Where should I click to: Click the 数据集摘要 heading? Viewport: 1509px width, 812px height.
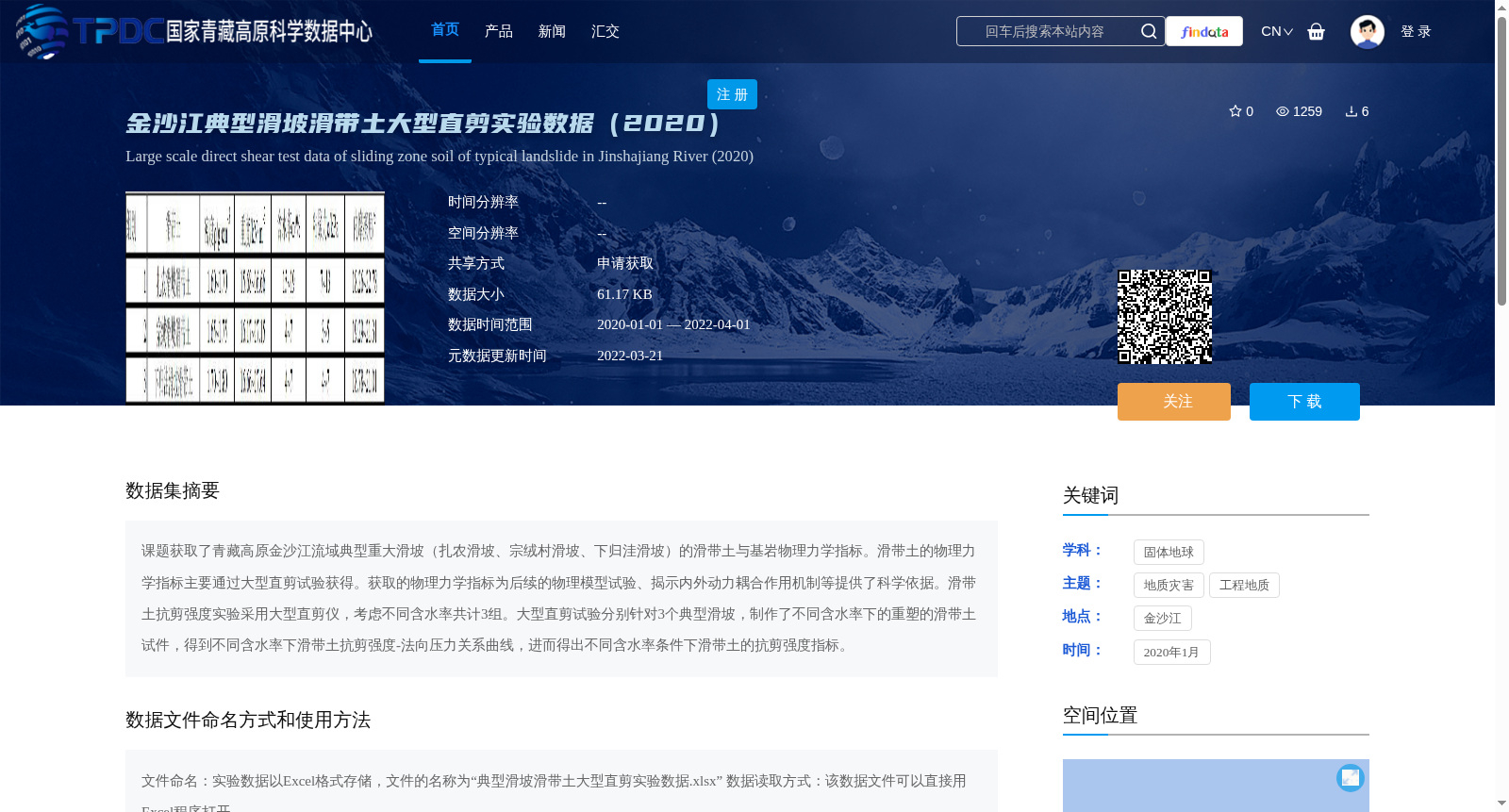[173, 490]
